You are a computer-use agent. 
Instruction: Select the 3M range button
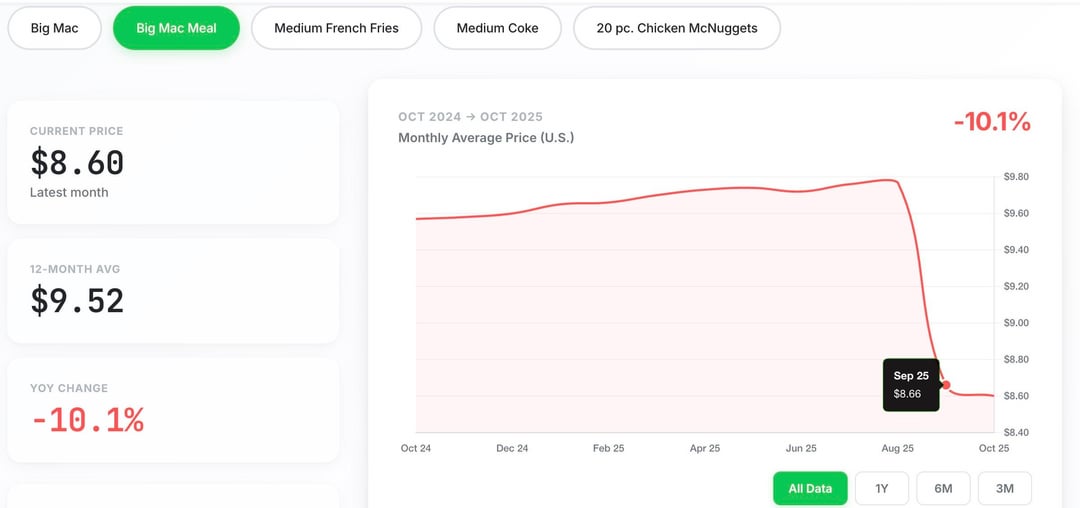click(x=1005, y=489)
